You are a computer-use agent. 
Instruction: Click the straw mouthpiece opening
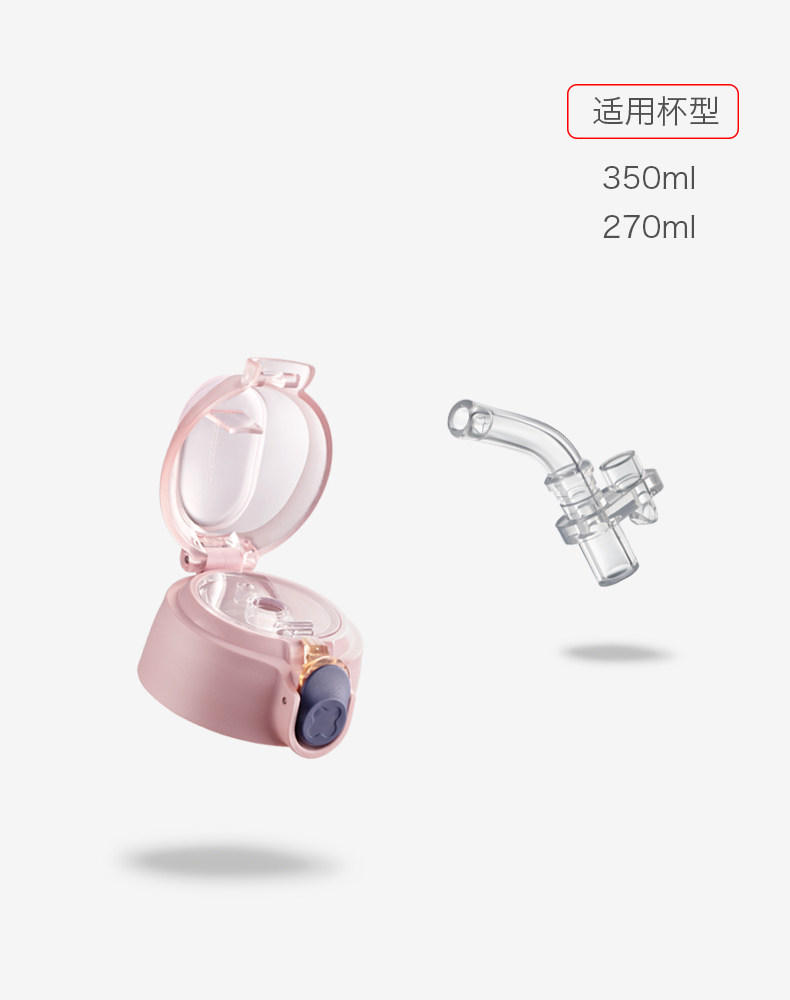462,418
